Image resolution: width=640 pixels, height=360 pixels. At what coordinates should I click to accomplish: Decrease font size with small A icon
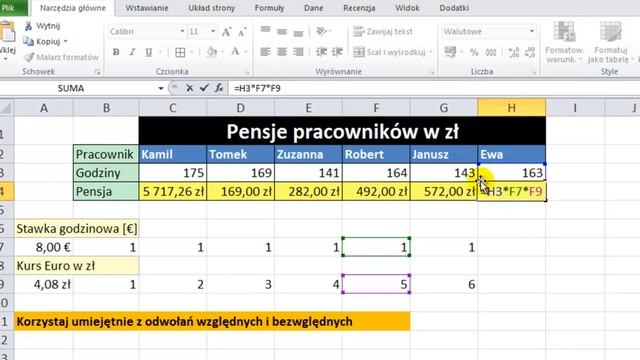(242, 32)
